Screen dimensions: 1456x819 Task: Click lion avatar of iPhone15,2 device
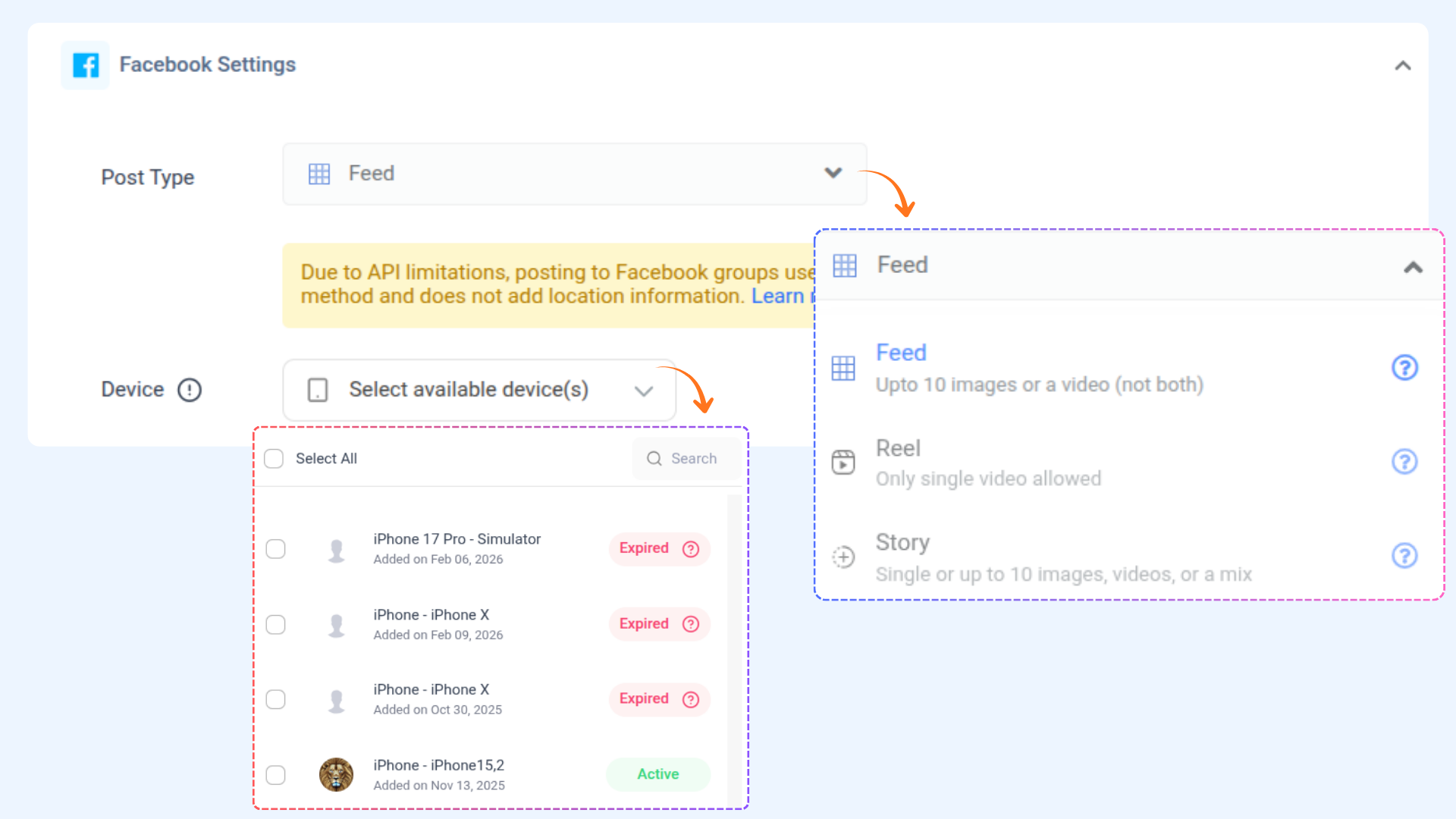tap(336, 774)
